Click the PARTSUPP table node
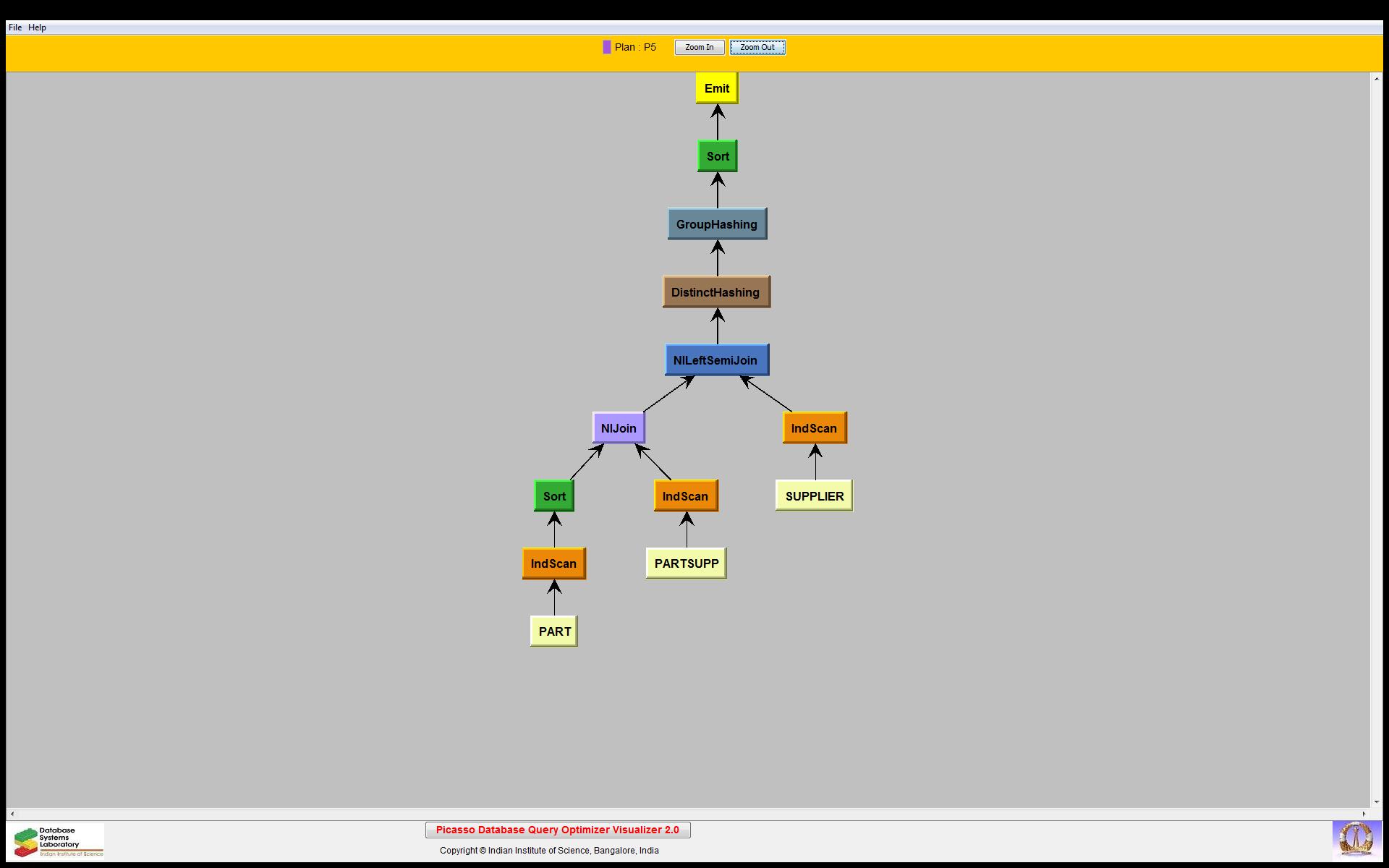The width and height of the screenshot is (1389, 868). coord(686,563)
